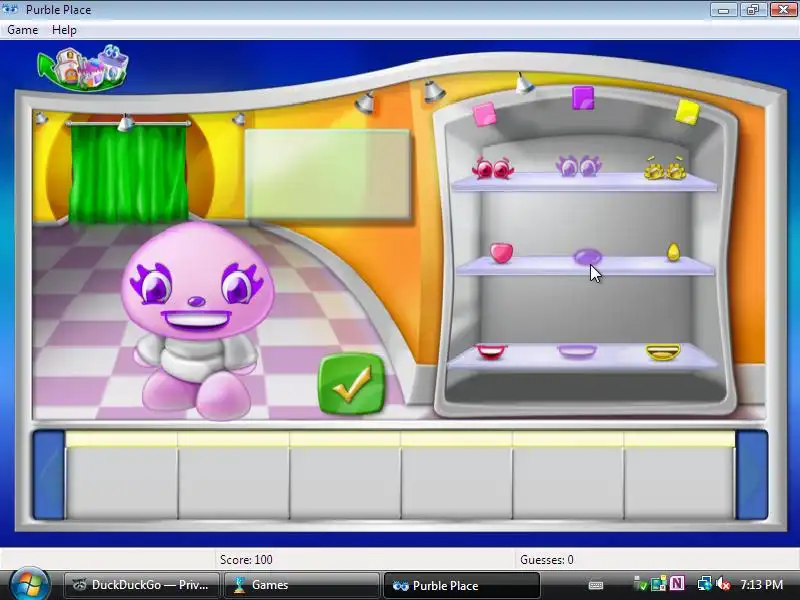This screenshot has width=800, height=600.
Task: Pick the yellow nose on the shelf
Action: point(673,253)
